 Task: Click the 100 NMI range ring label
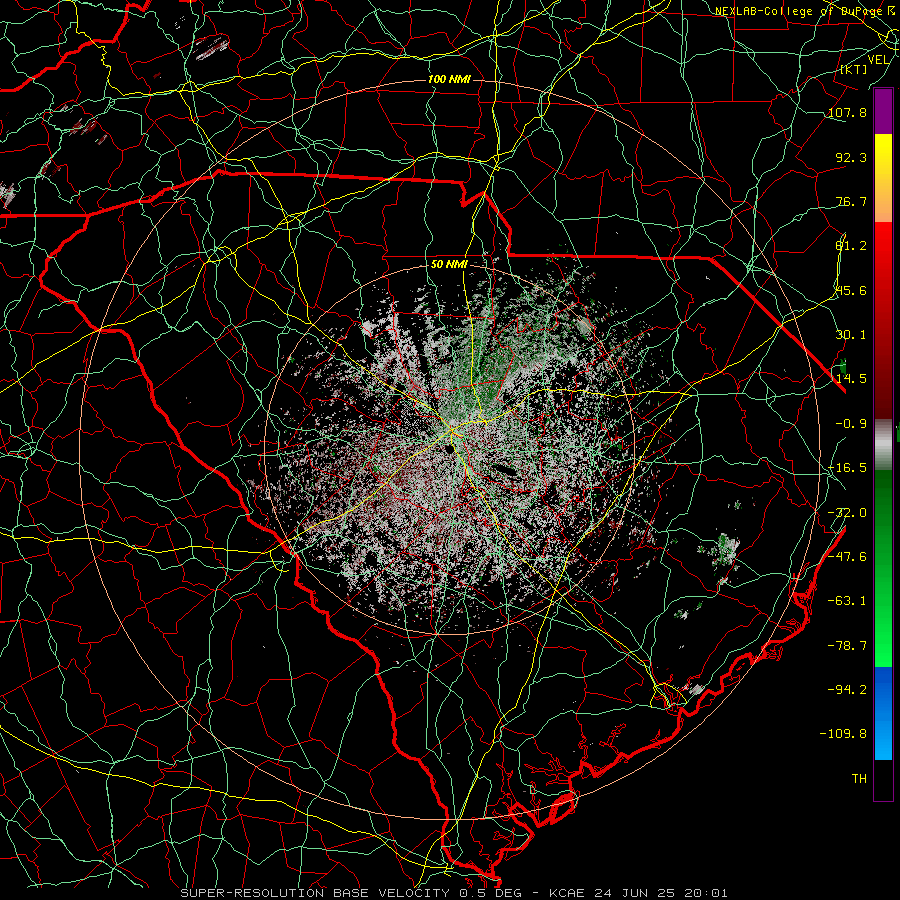coord(449,79)
